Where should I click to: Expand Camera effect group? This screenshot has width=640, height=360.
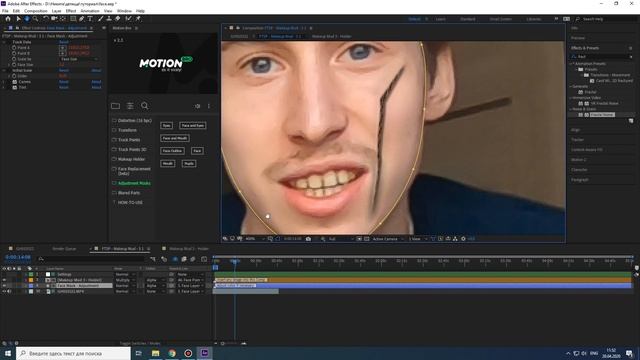click(4, 82)
